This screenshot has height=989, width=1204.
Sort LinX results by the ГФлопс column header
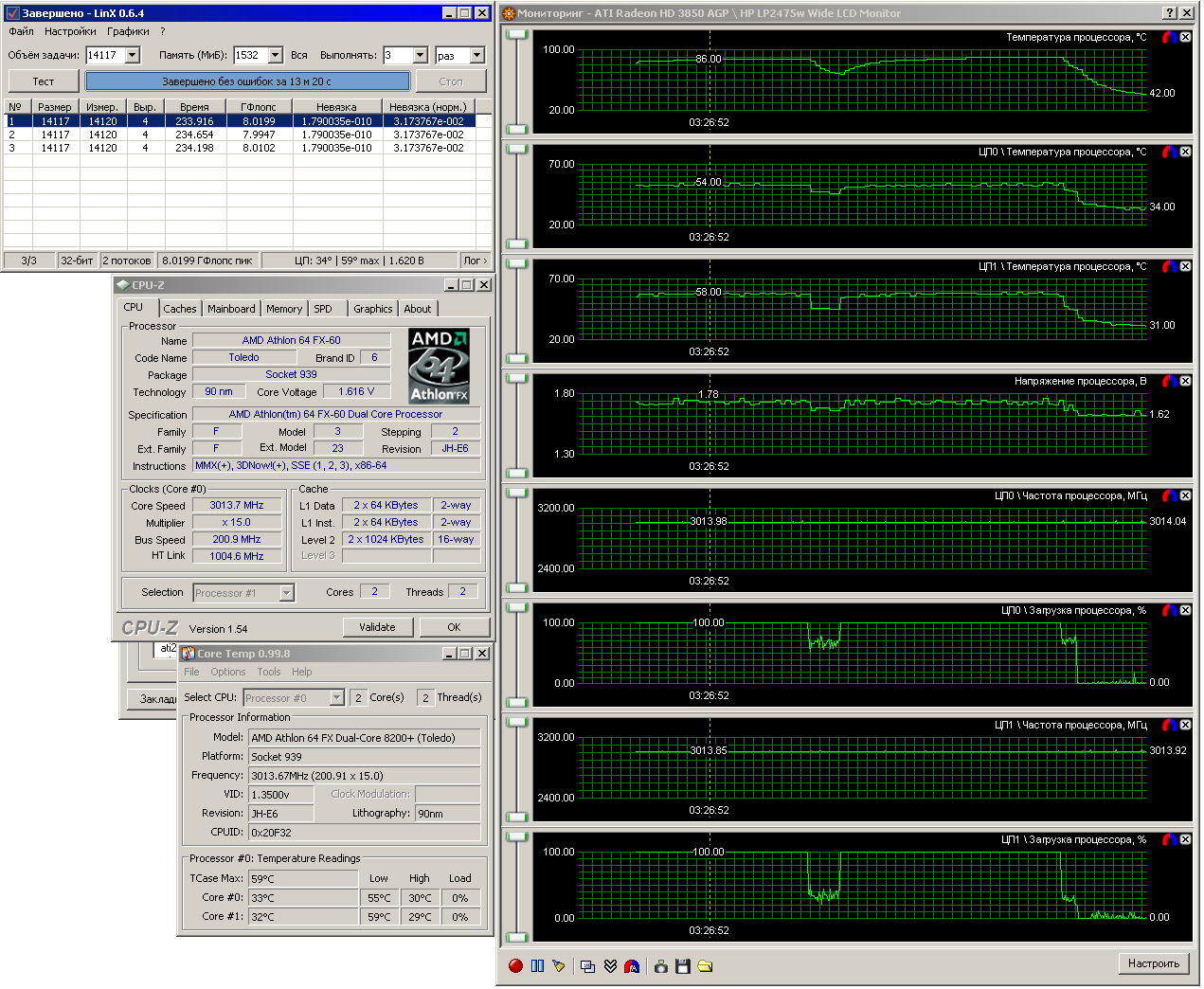point(259,107)
